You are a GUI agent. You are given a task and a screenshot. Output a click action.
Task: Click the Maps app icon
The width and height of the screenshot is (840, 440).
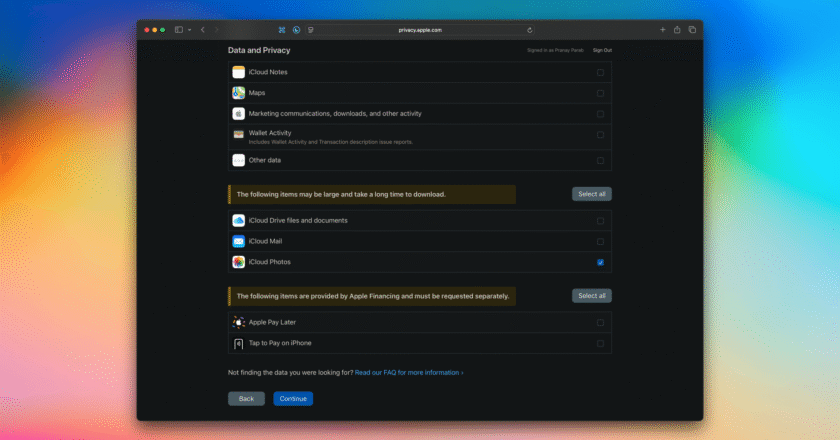coord(238,93)
